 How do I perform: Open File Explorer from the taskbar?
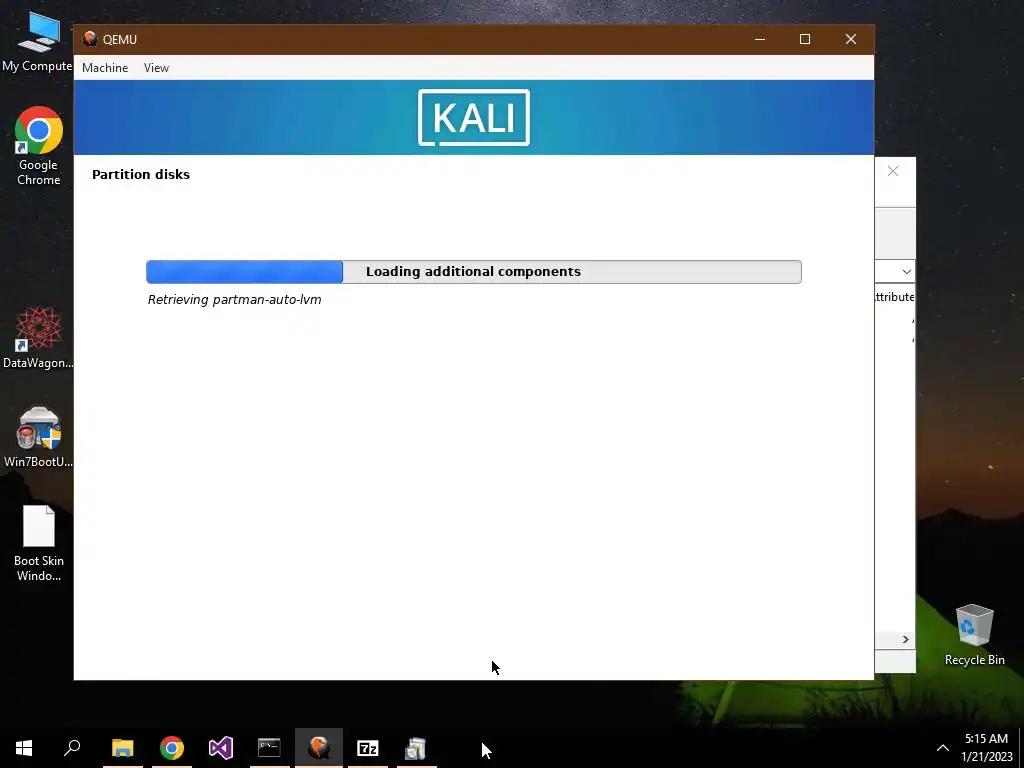pos(122,748)
